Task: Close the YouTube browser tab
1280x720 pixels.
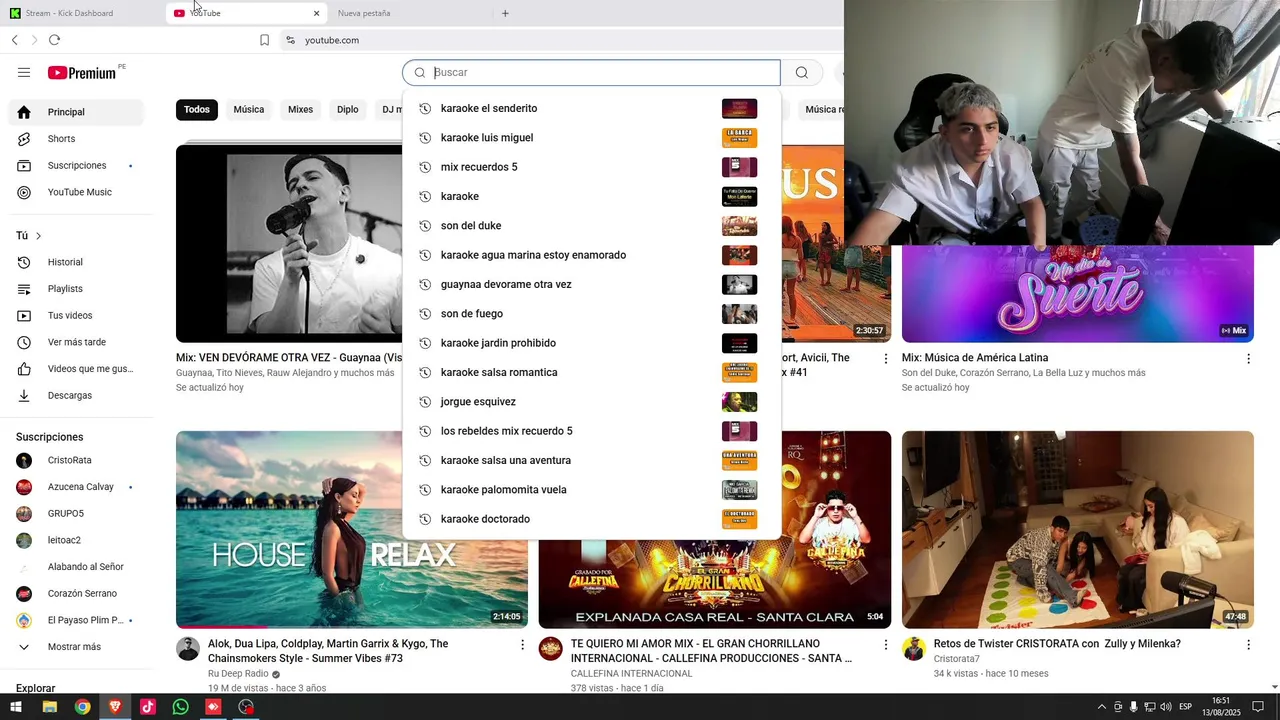Action: pos(317,13)
